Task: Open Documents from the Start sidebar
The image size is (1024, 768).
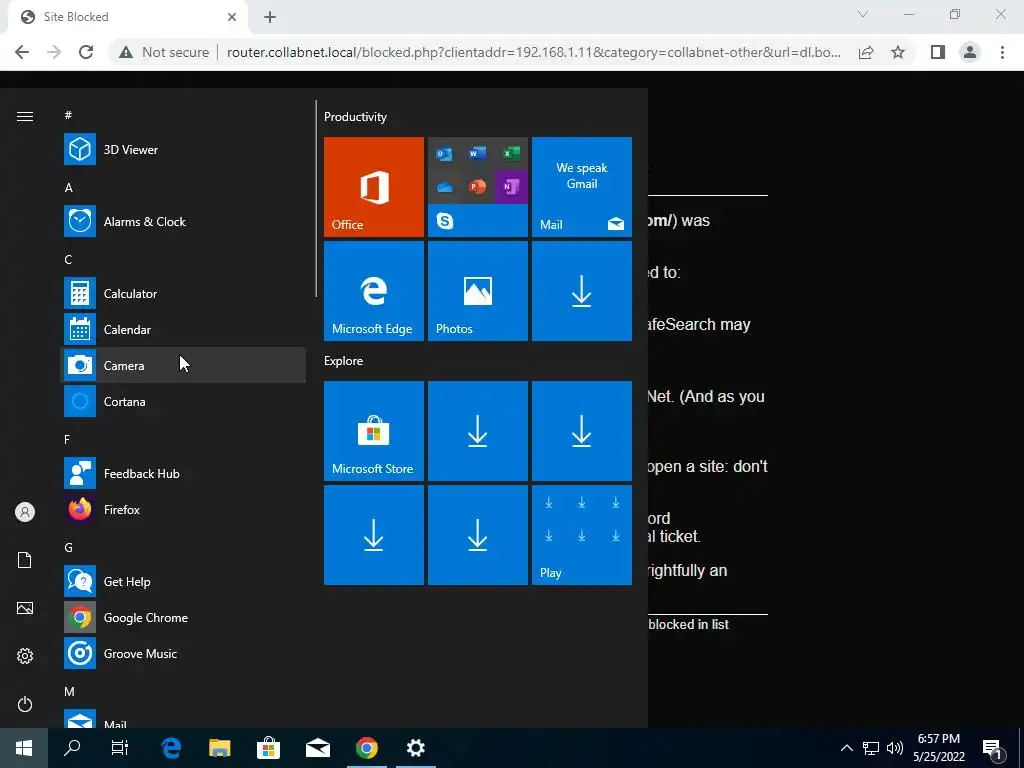Action: (x=25, y=560)
